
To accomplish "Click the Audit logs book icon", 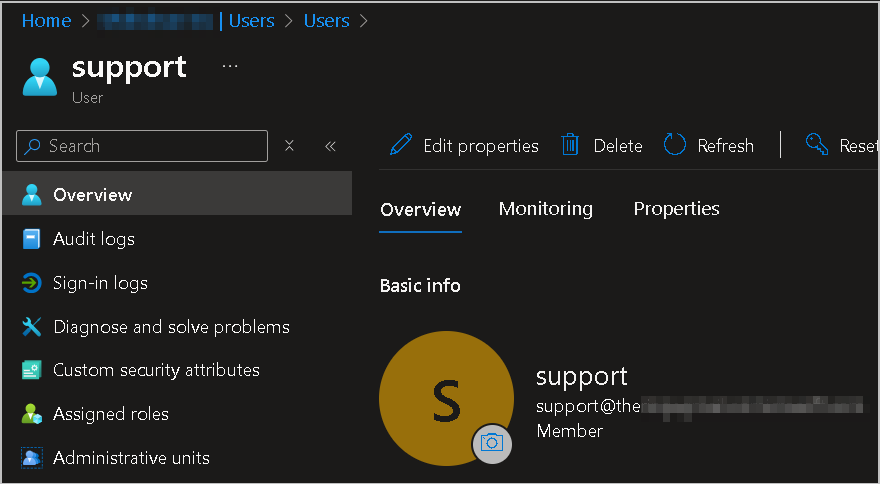I will (x=31, y=239).
